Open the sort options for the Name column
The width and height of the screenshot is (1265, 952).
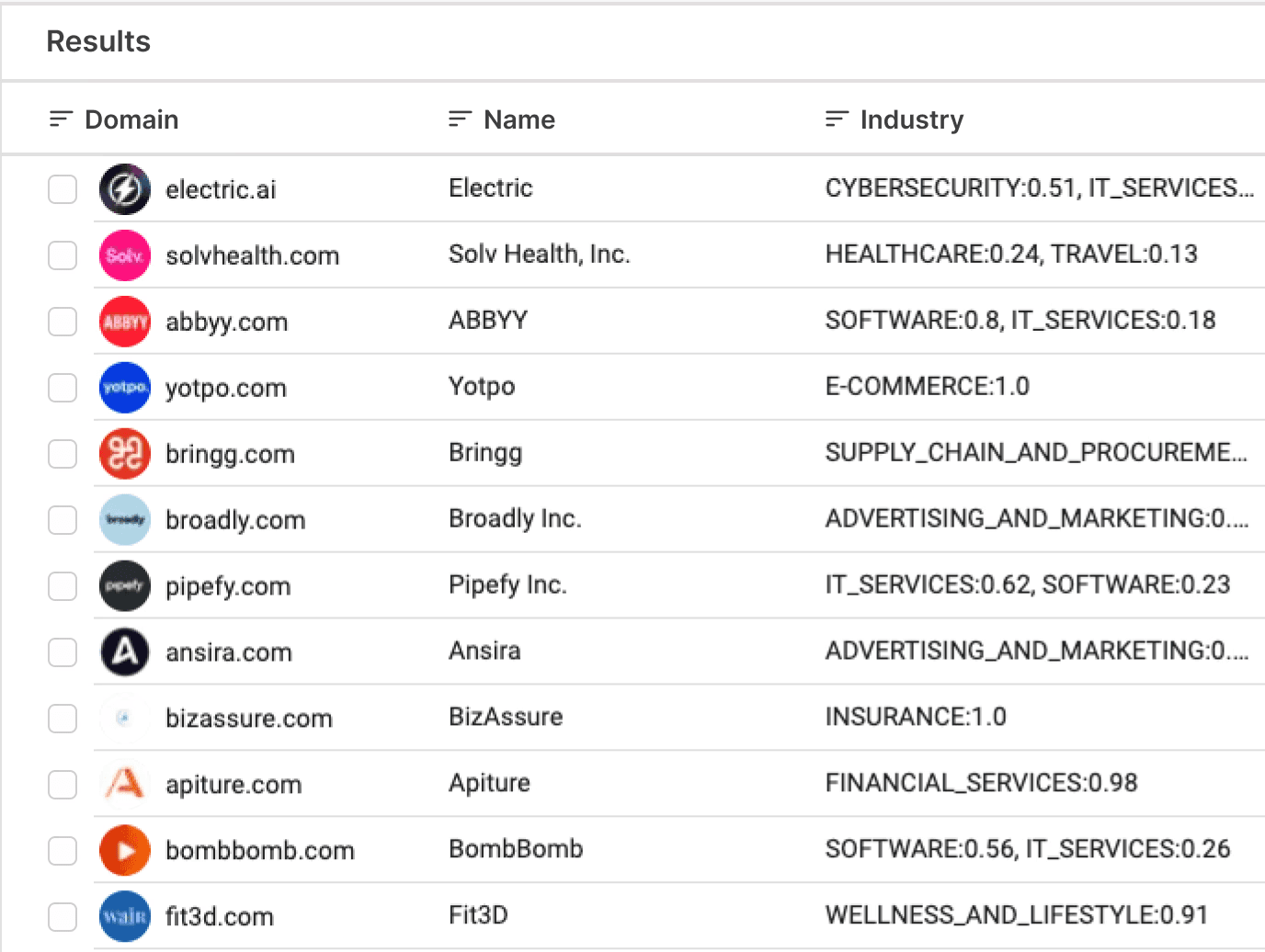[x=460, y=118]
